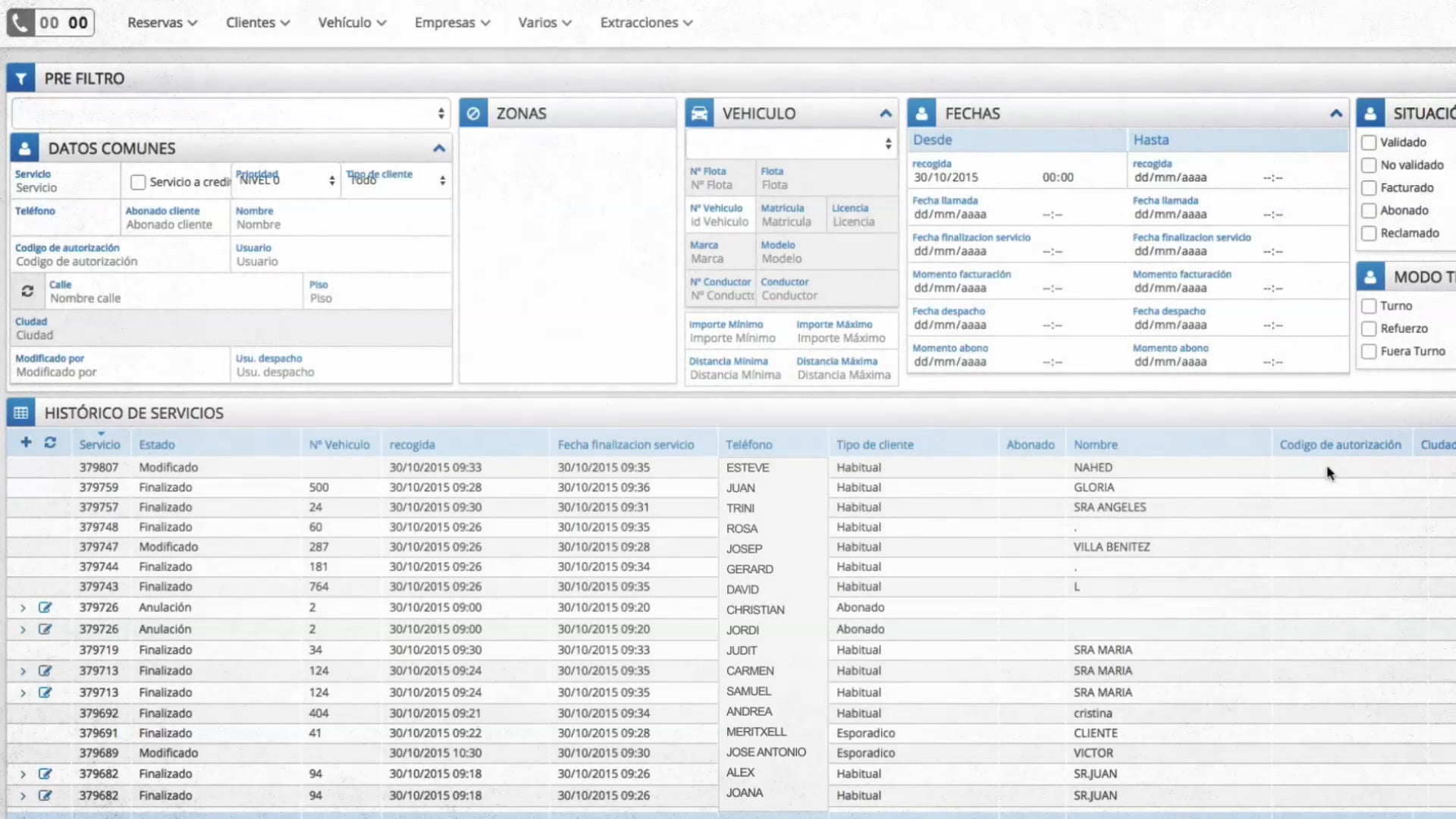Click the refresh icon next to Calle
This screenshot has height=819, width=1456.
pyautogui.click(x=27, y=291)
